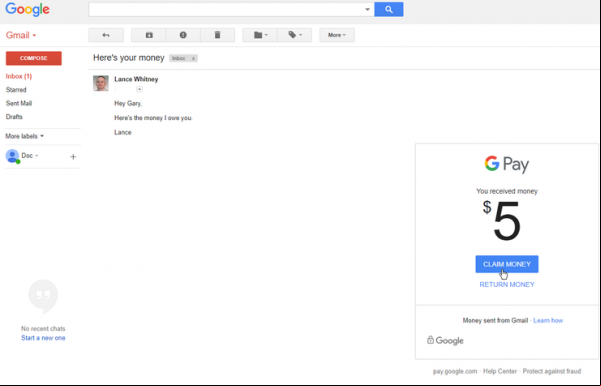Open the Help Center link

pyautogui.click(x=500, y=371)
